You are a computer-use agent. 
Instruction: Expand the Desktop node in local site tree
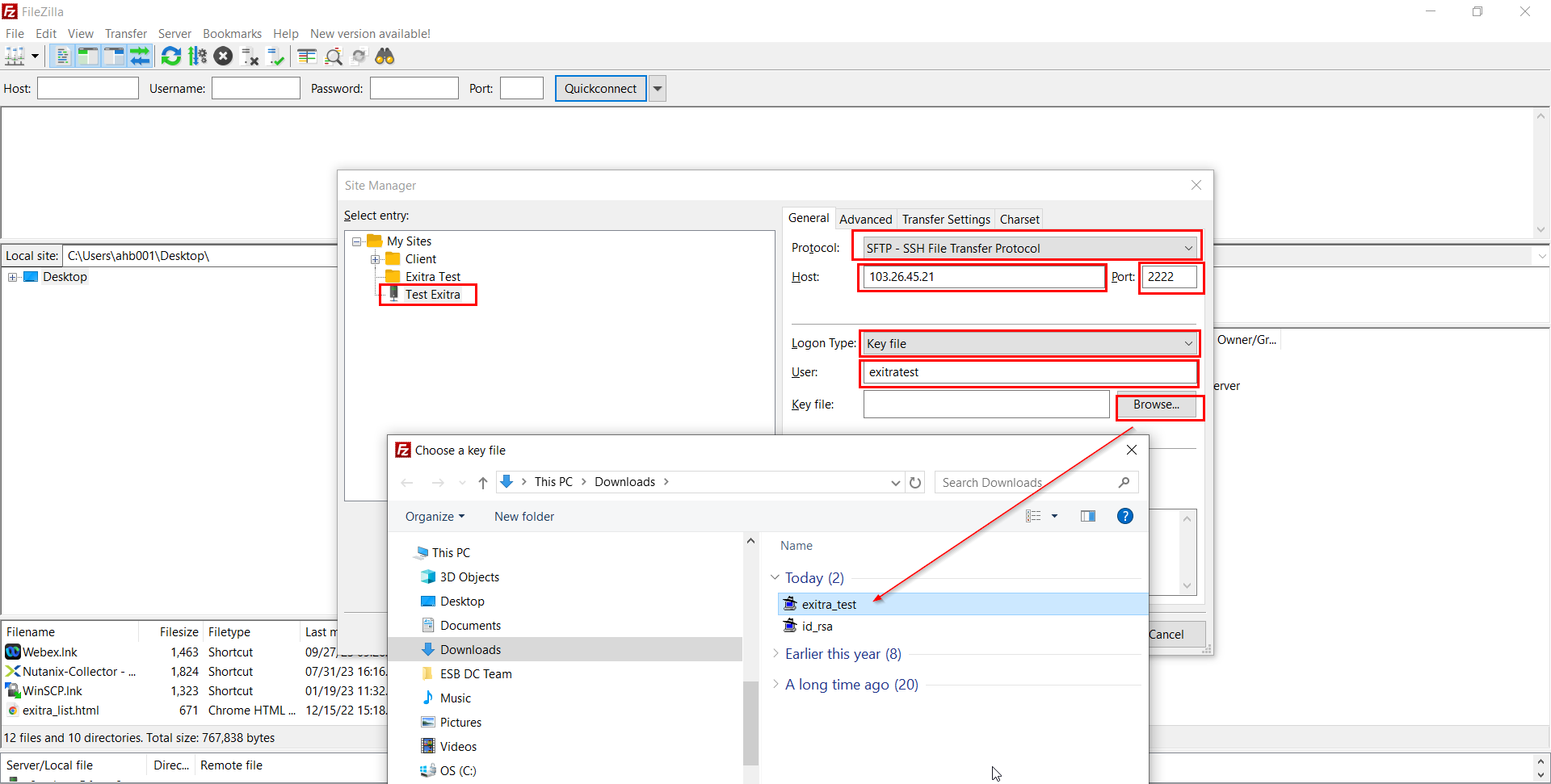(13, 277)
